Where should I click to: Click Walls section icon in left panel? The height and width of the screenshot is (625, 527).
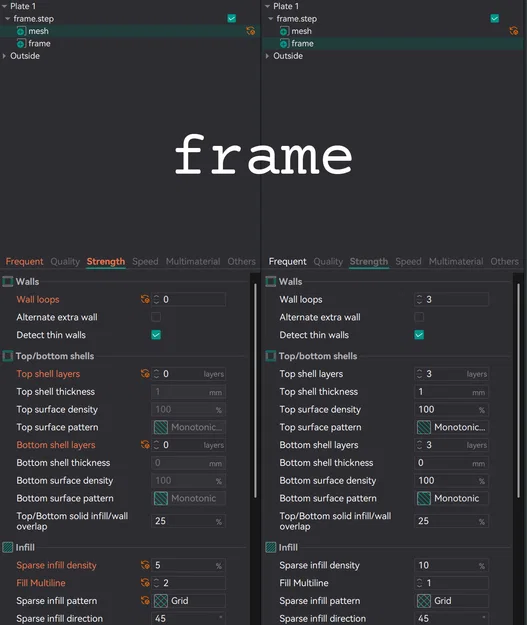tap(8, 281)
